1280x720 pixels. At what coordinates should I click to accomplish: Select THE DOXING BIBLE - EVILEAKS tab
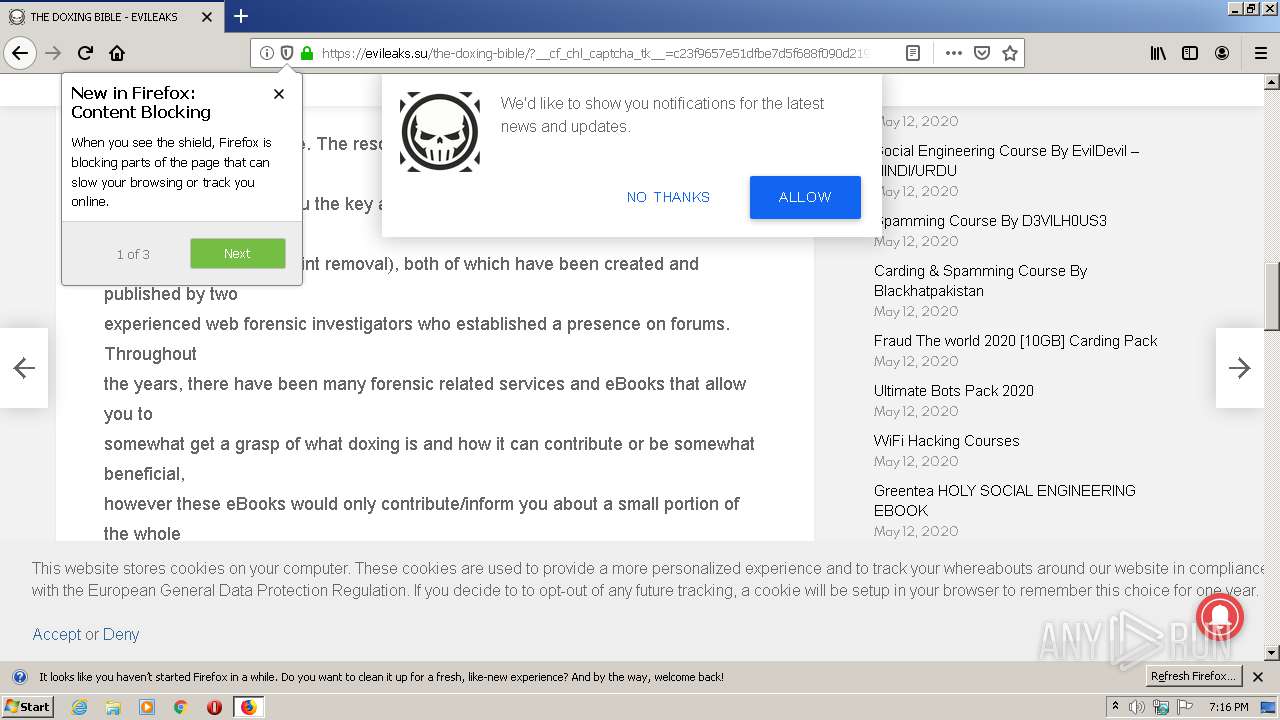111,17
